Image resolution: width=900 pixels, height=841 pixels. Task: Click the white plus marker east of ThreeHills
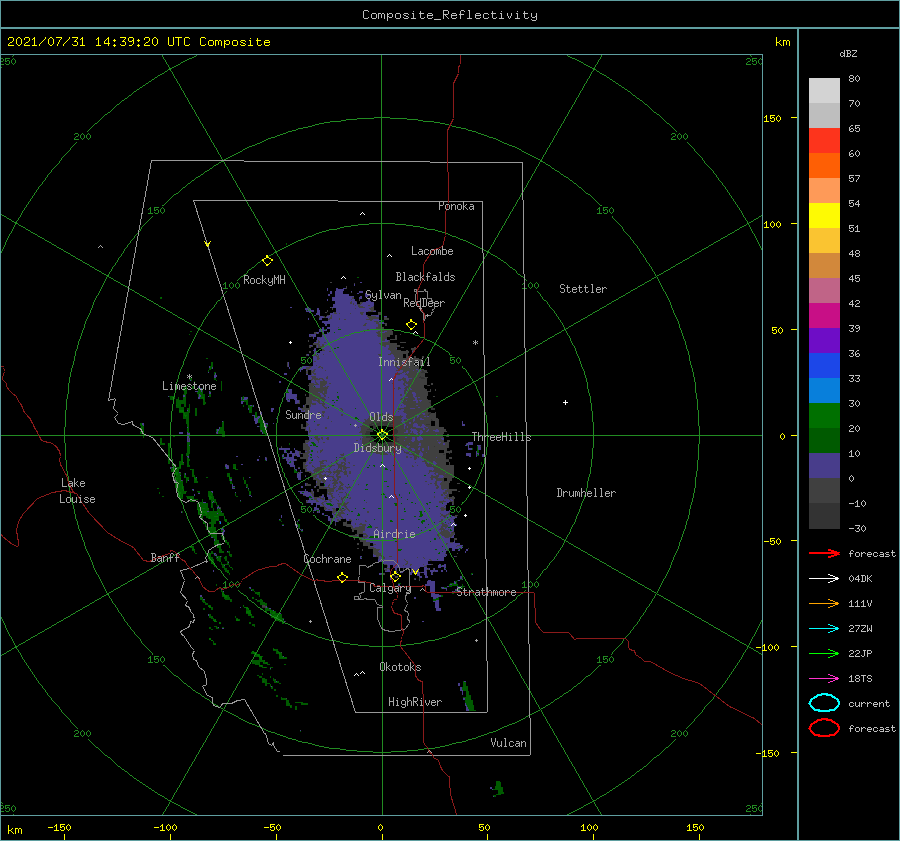(565, 402)
